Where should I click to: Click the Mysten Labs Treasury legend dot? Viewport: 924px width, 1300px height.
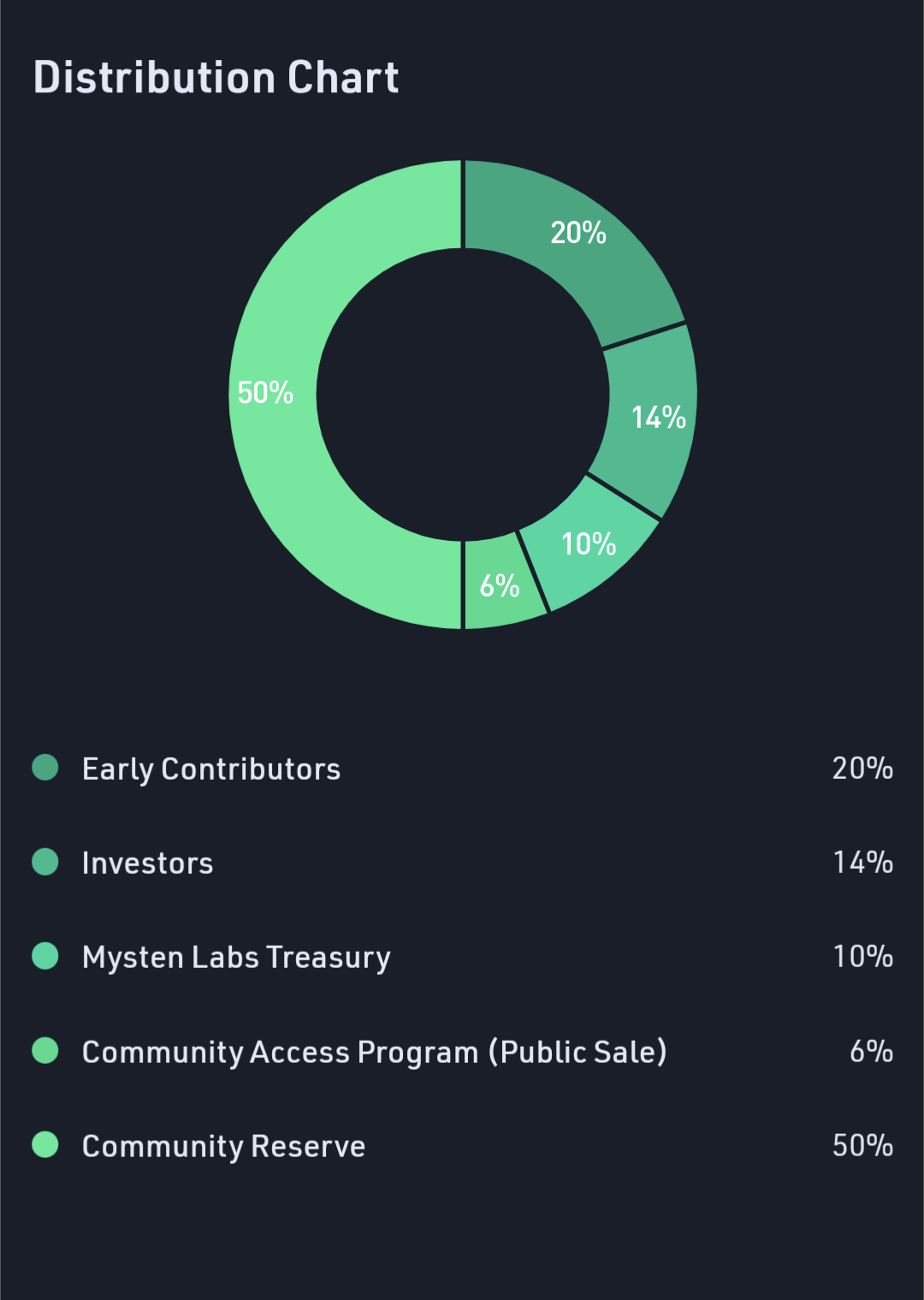click(x=45, y=955)
